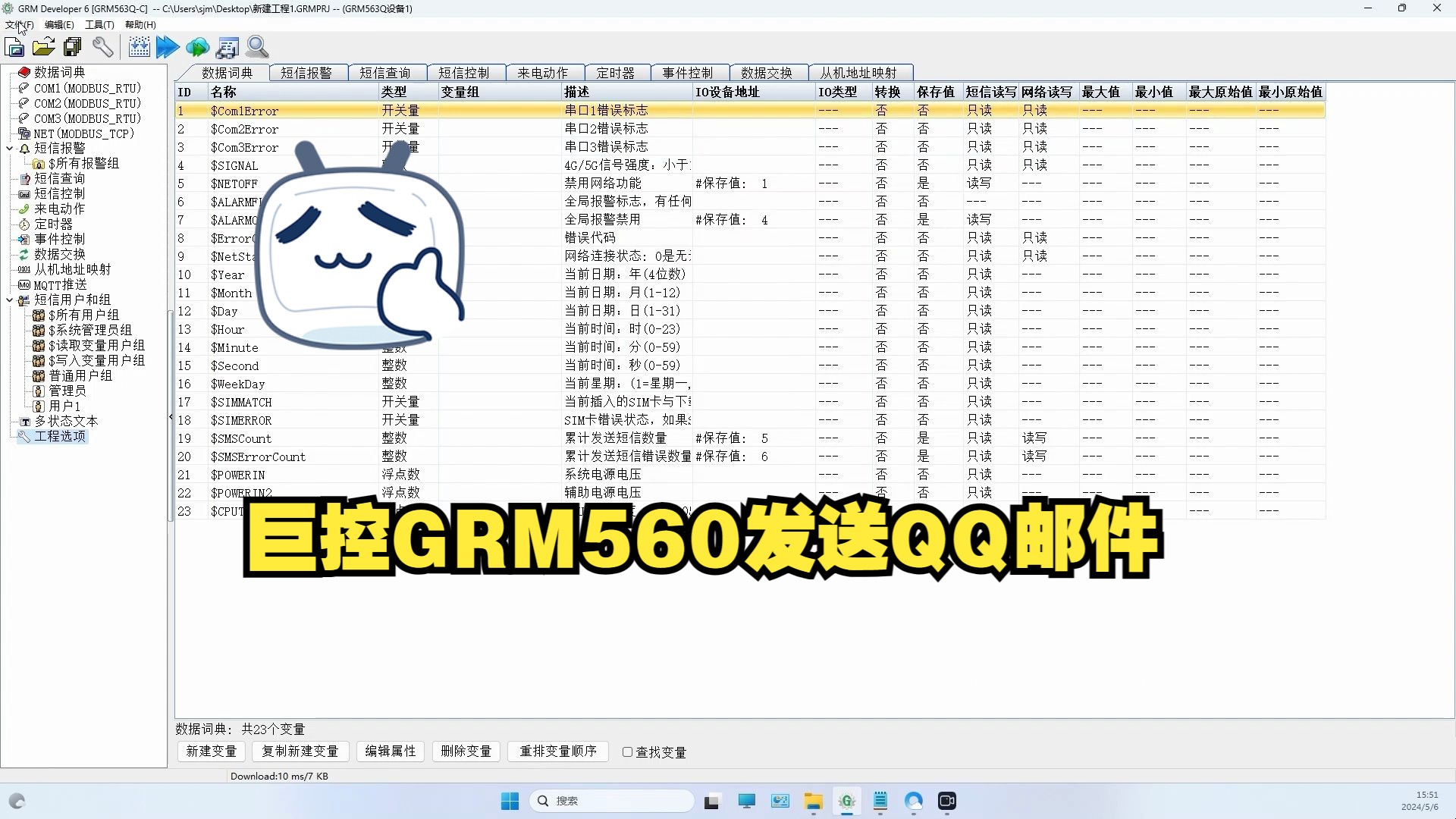Image resolution: width=1456 pixels, height=819 pixels.
Task: Switch to the 数据交换 tab
Action: pos(767,73)
